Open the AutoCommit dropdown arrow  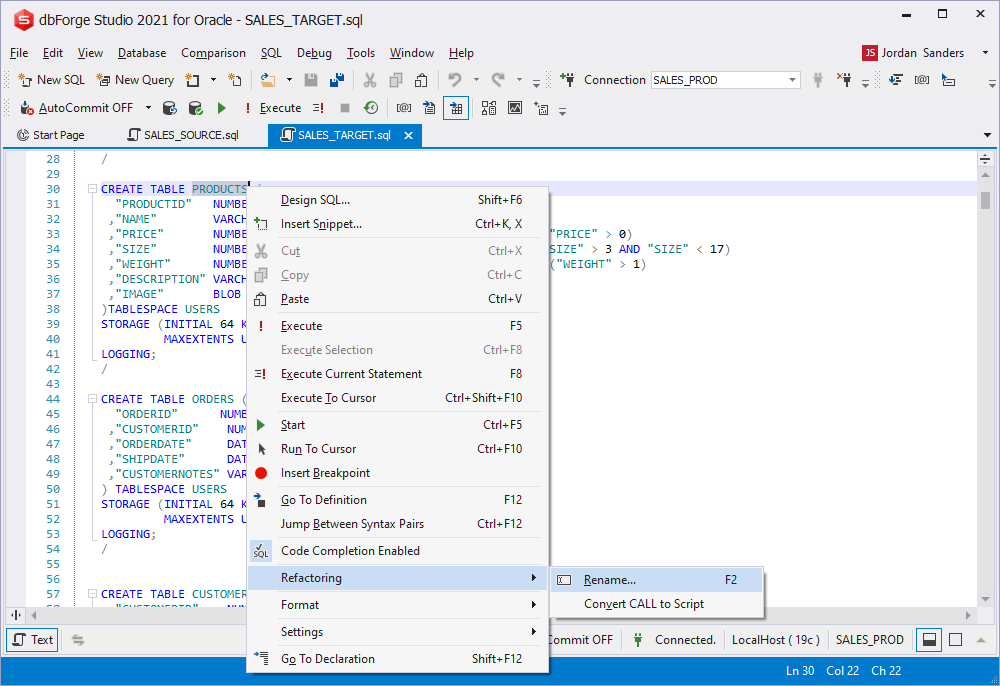tap(148, 108)
